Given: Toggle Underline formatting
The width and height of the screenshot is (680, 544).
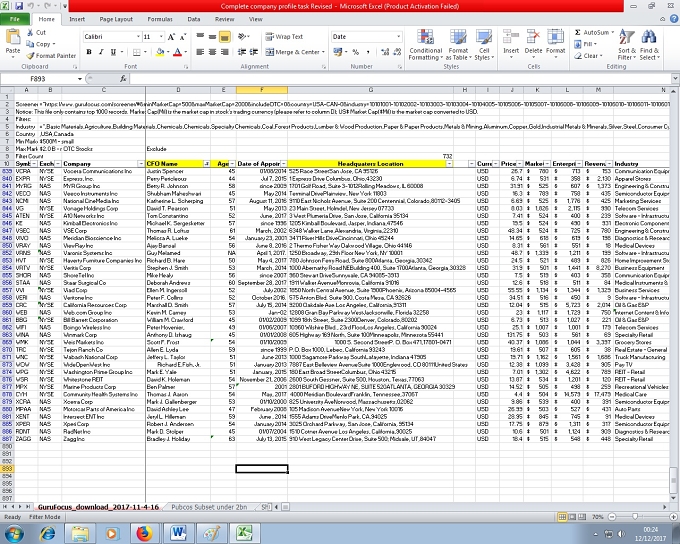Looking at the screenshot, I should [x=113, y=52].
